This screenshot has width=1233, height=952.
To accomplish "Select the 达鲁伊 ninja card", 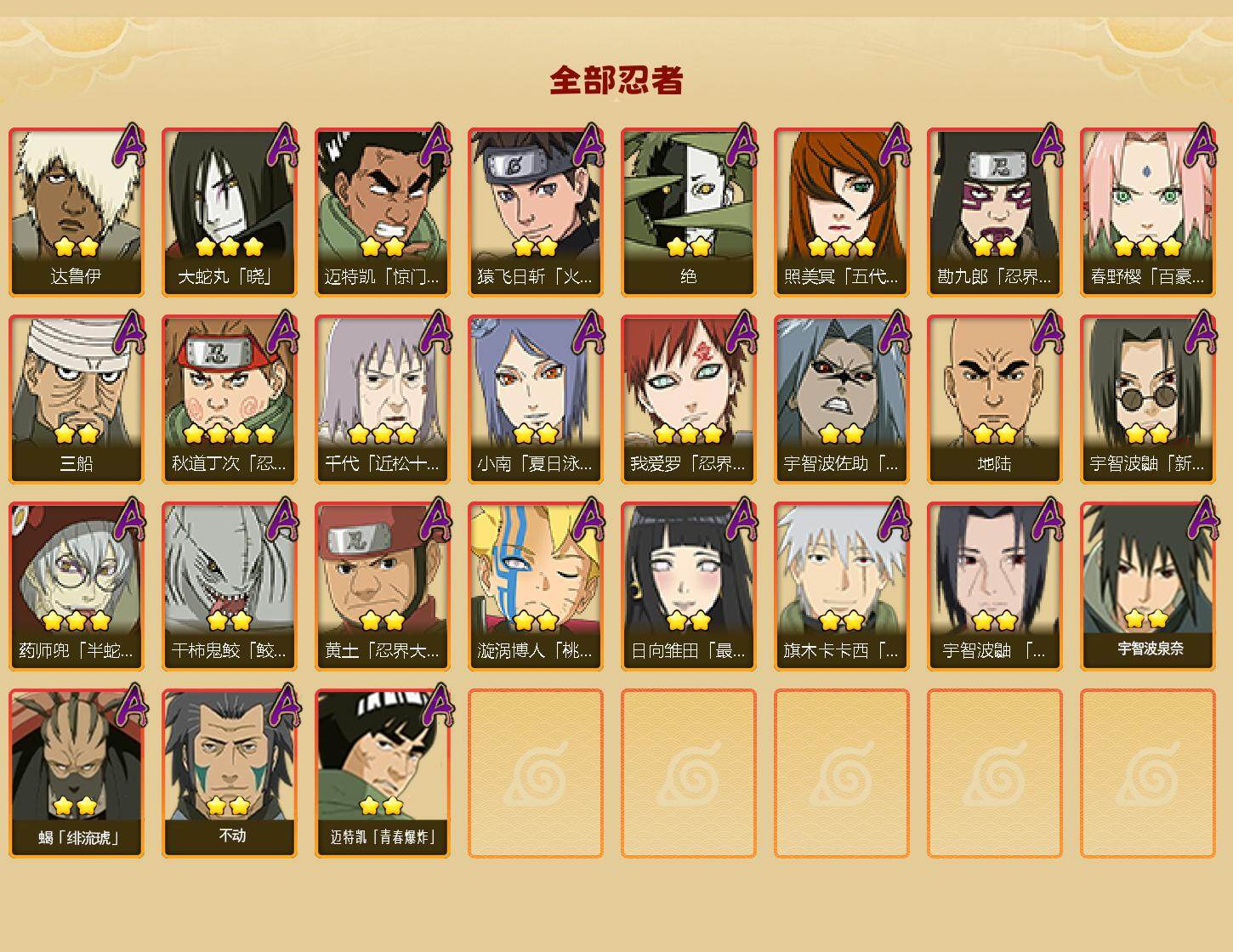I will coord(77,212).
